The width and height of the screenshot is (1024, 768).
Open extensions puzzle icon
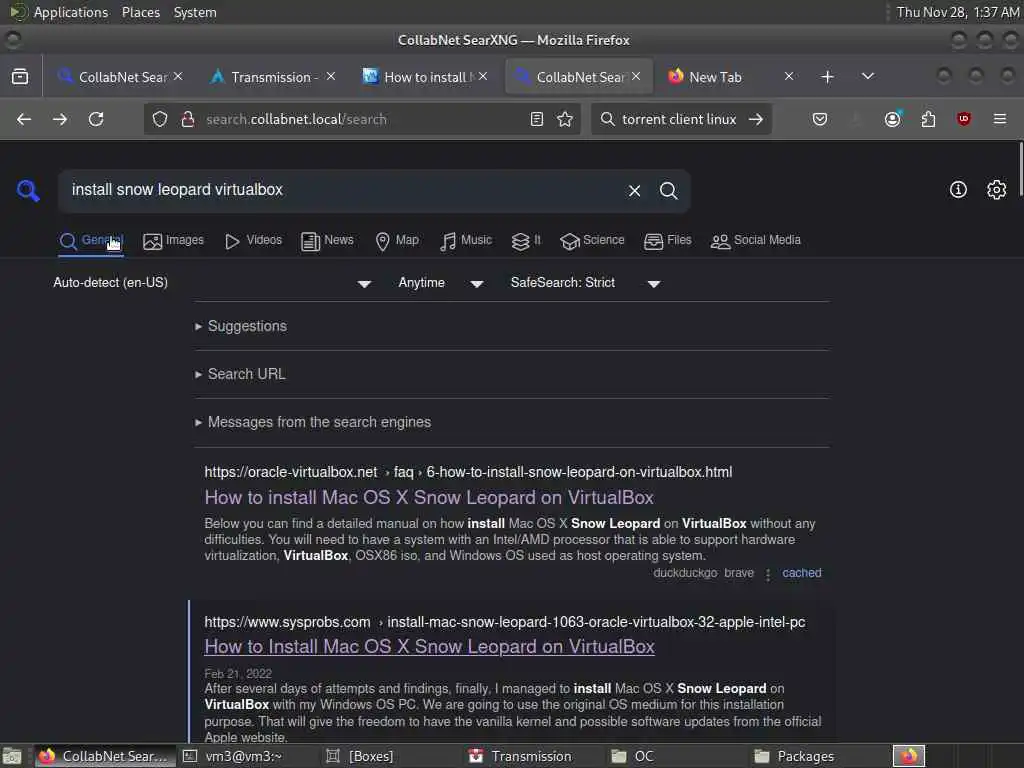tap(928, 119)
